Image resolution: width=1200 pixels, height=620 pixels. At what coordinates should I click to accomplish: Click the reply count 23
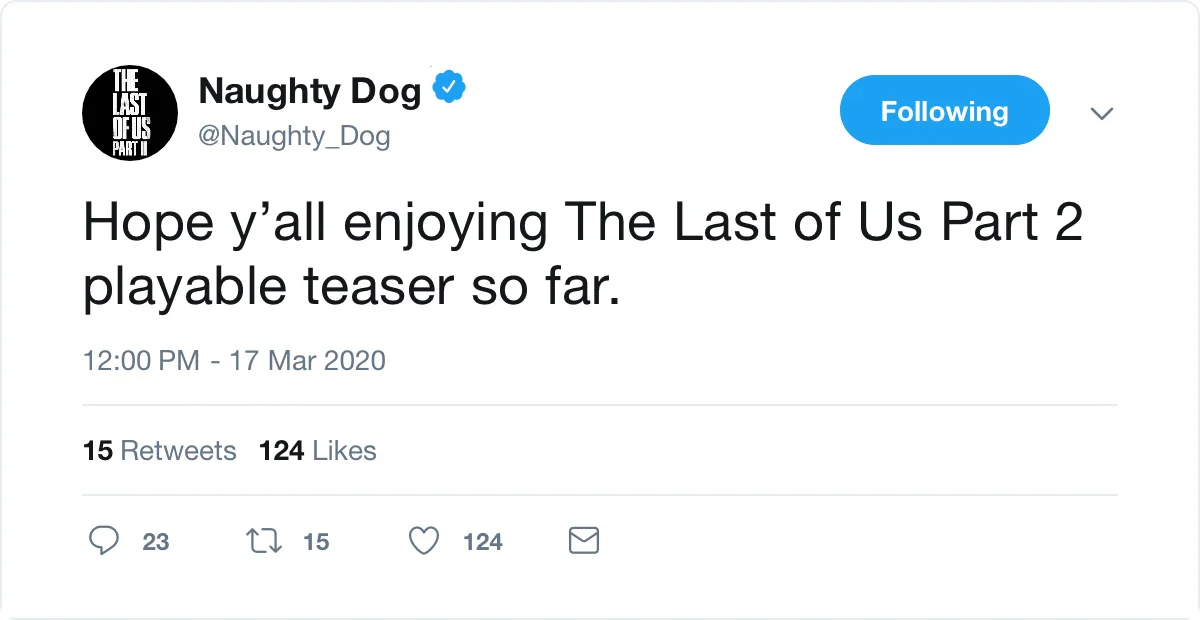[156, 542]
